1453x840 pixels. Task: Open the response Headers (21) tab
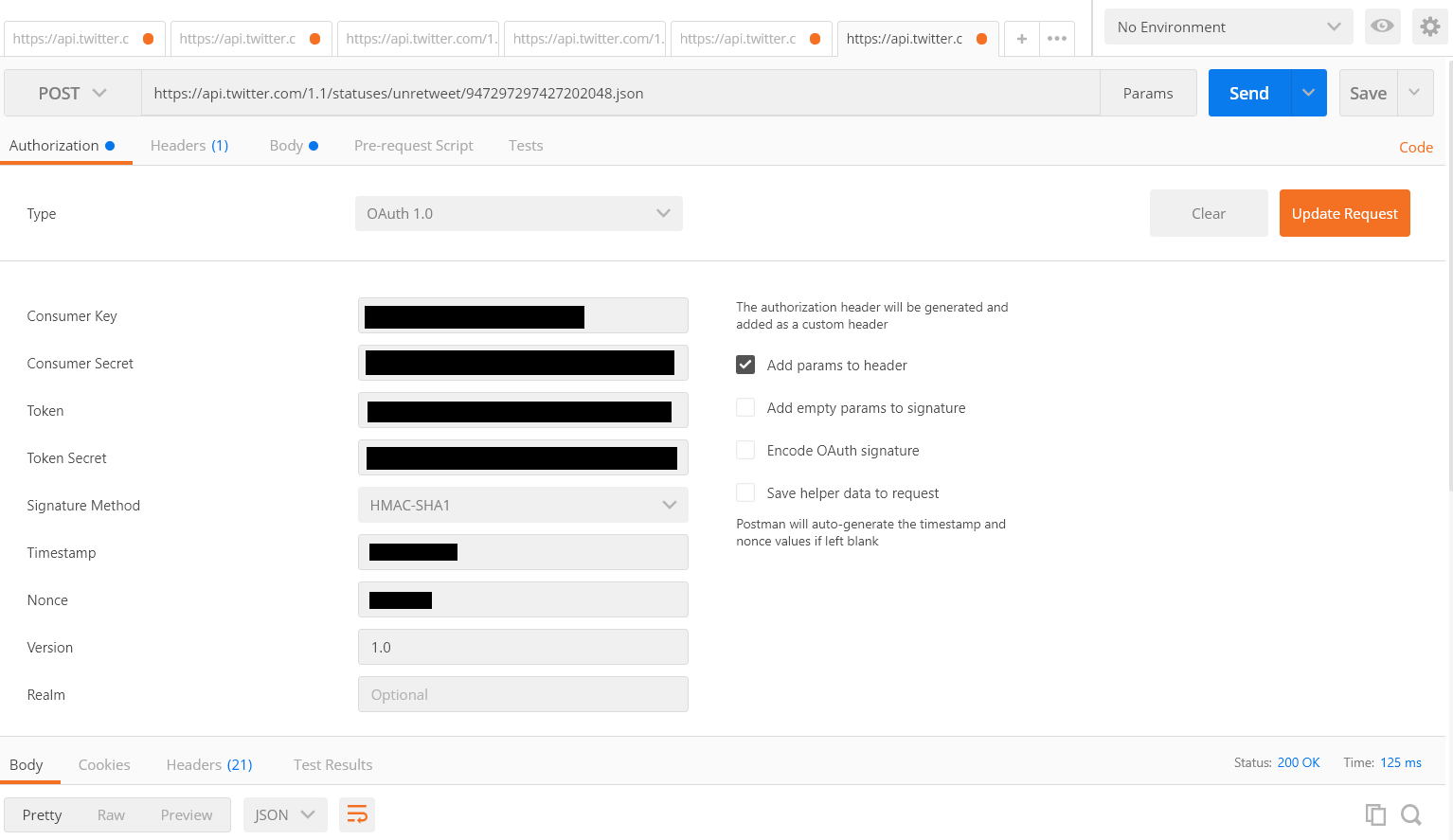coord(209,764)
